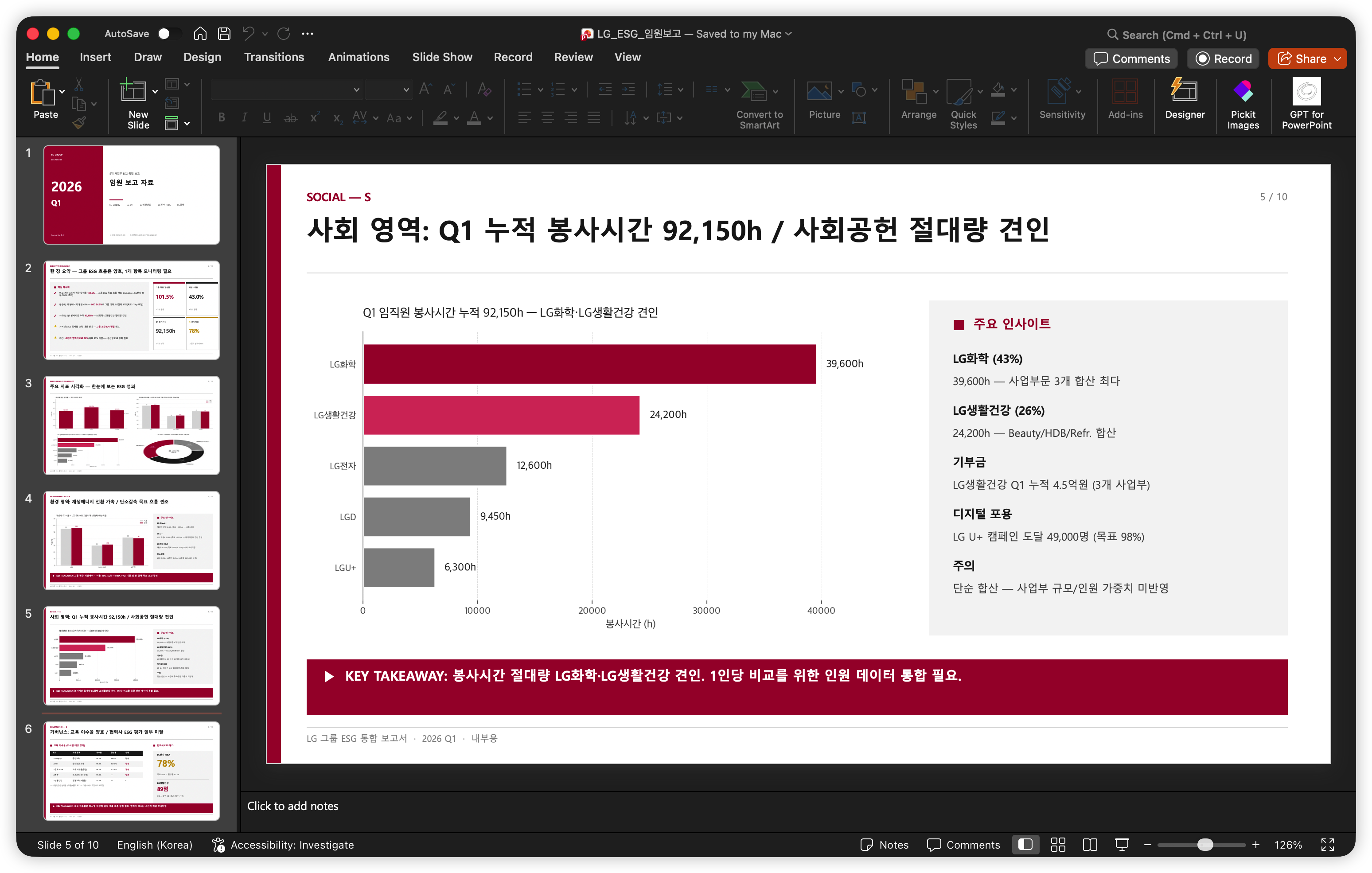The height and width of the screenshot is (873, 1372).
Task: Open the more options ellipsis in title bar
Action: pos(308,34)
